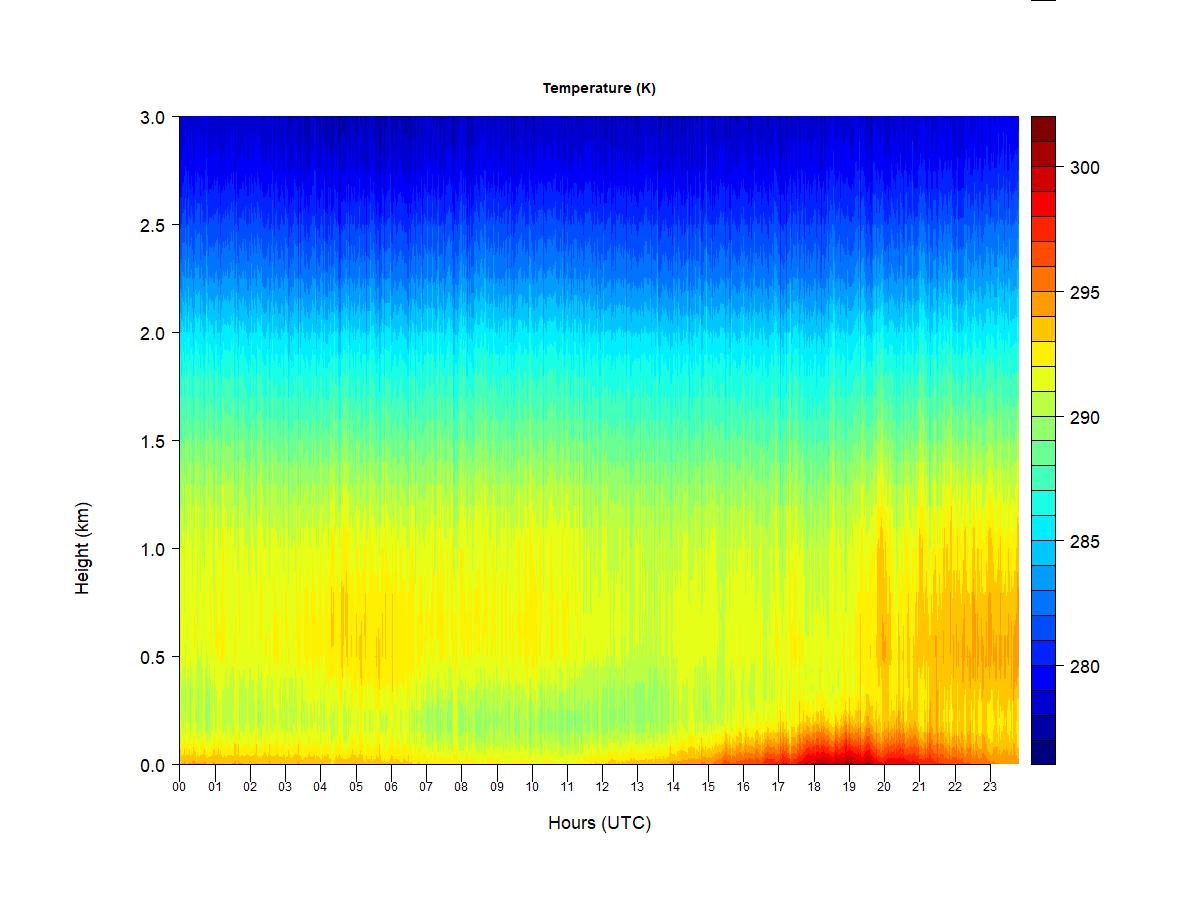Screen dimensions: 1200x900
Task: Click the 285 colorbar label
Action: pos(1084,542)
